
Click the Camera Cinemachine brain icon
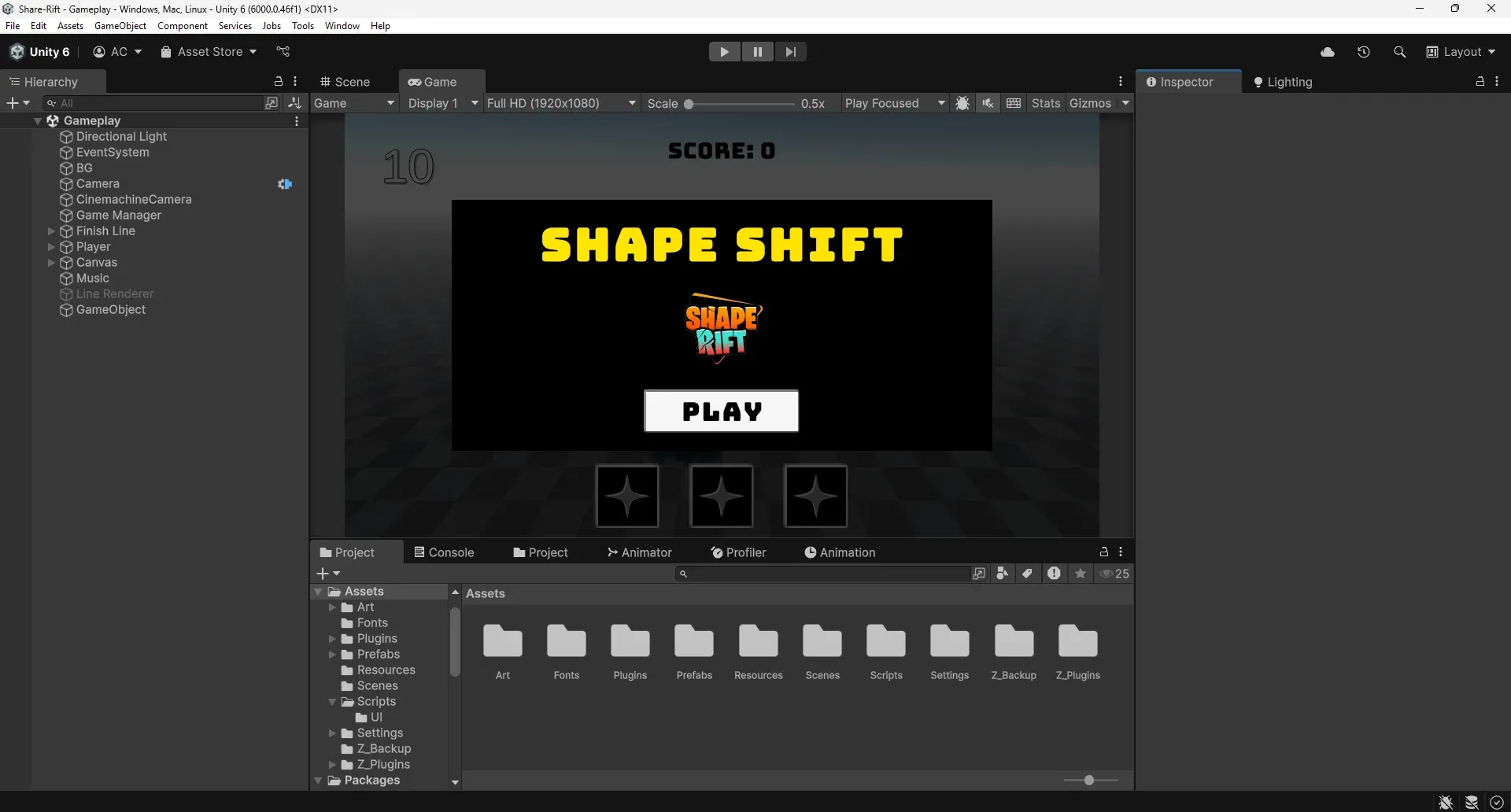tap(285, 184)
